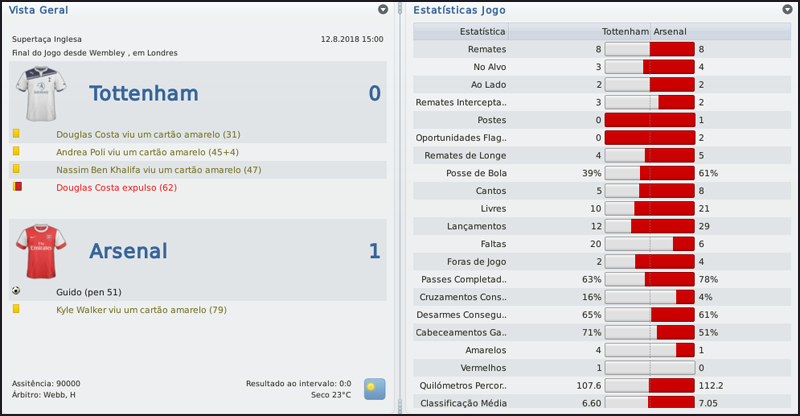Click the red card icon for Douglas Costa
Viewport: 800px width, 416px height.
16,186
